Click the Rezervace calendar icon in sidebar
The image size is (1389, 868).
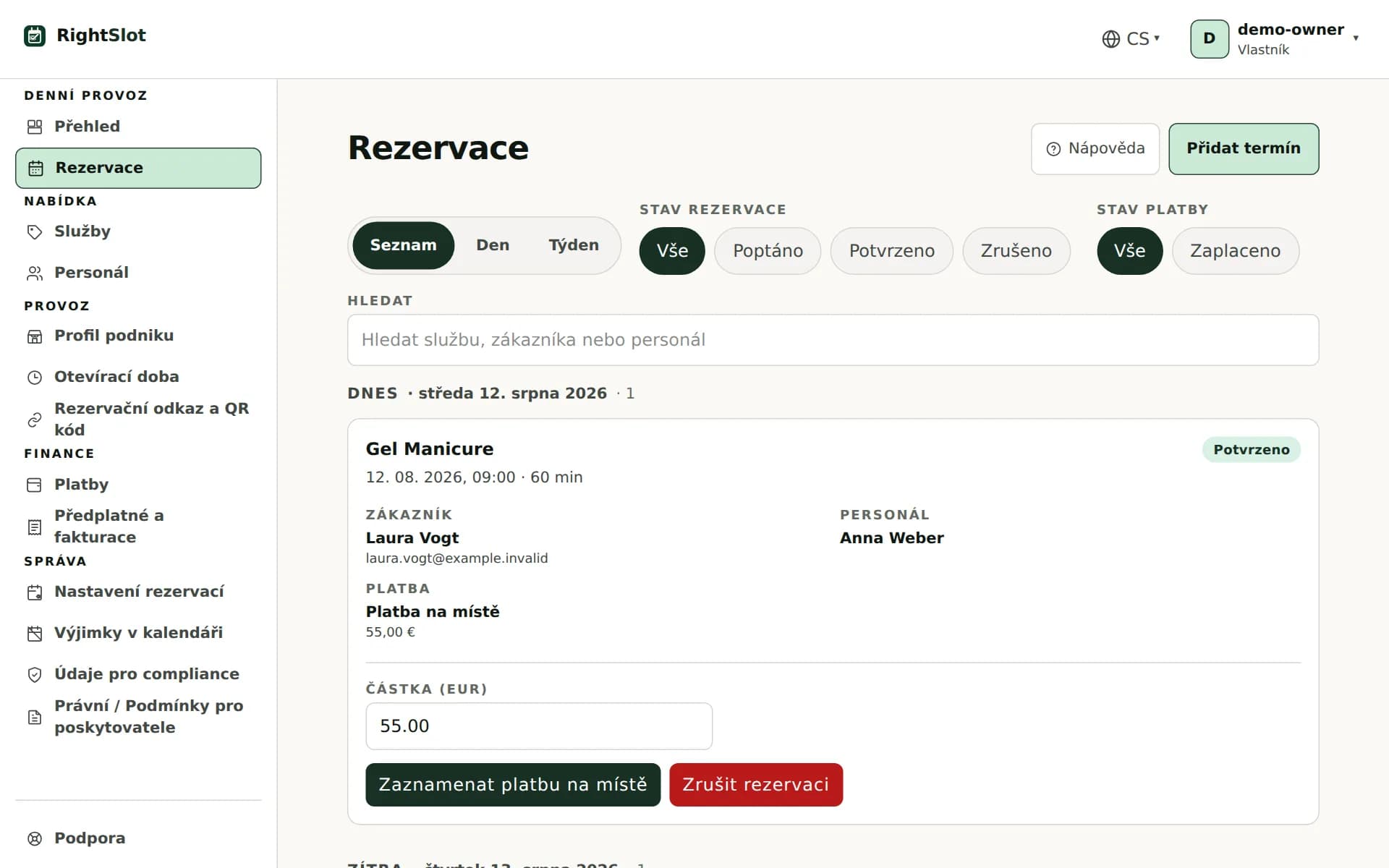(x=35, y=169)
